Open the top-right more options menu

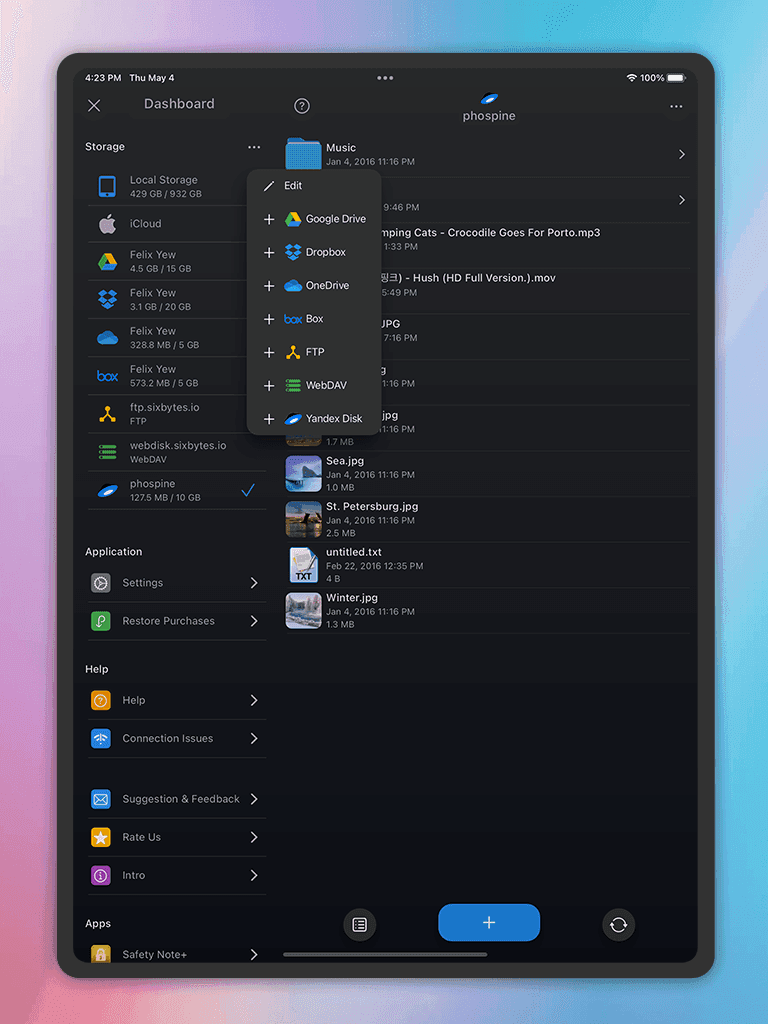tap(676, 106)
